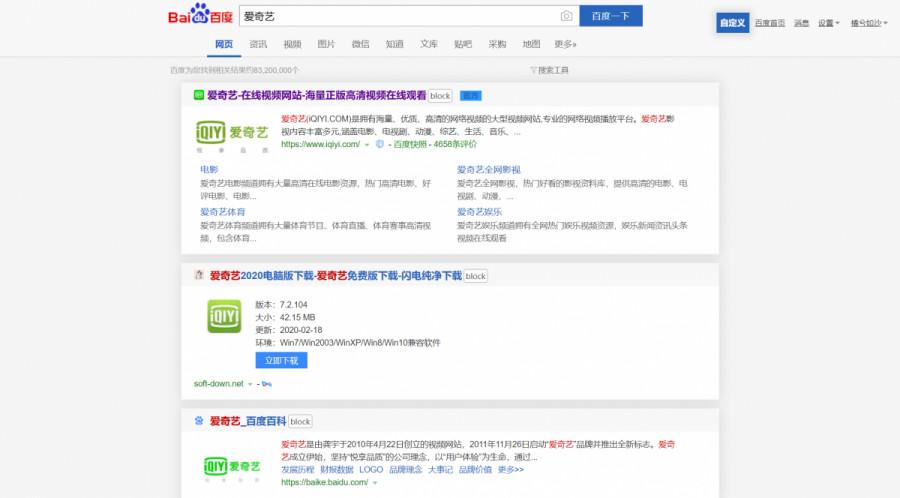900x498 pixels.
Task: Switch to the 采购 tab
Action: pyautogui.click(x=497, y=44)
